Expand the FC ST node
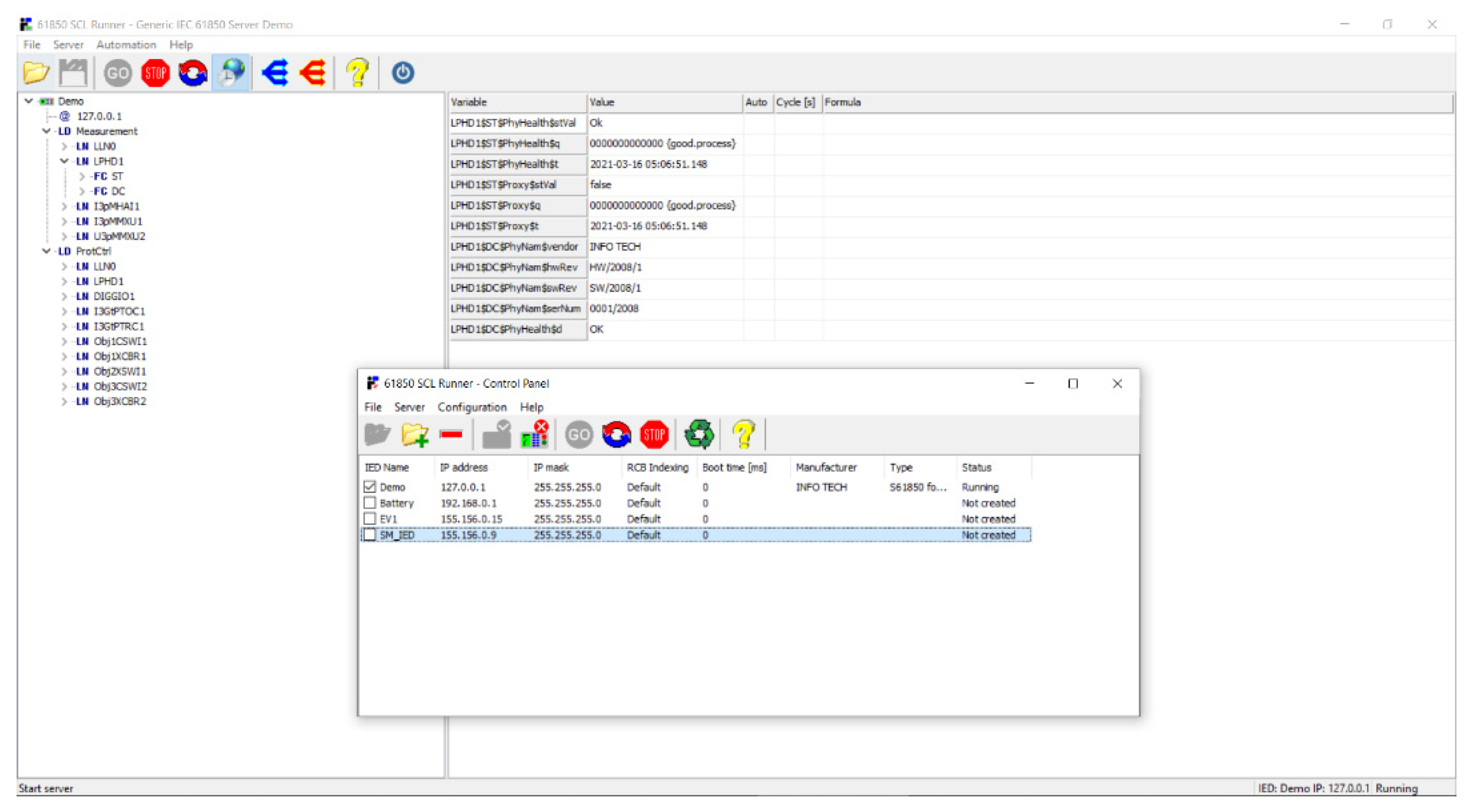The height and width of the screenshot is (812, 1476). coord(82,177)
